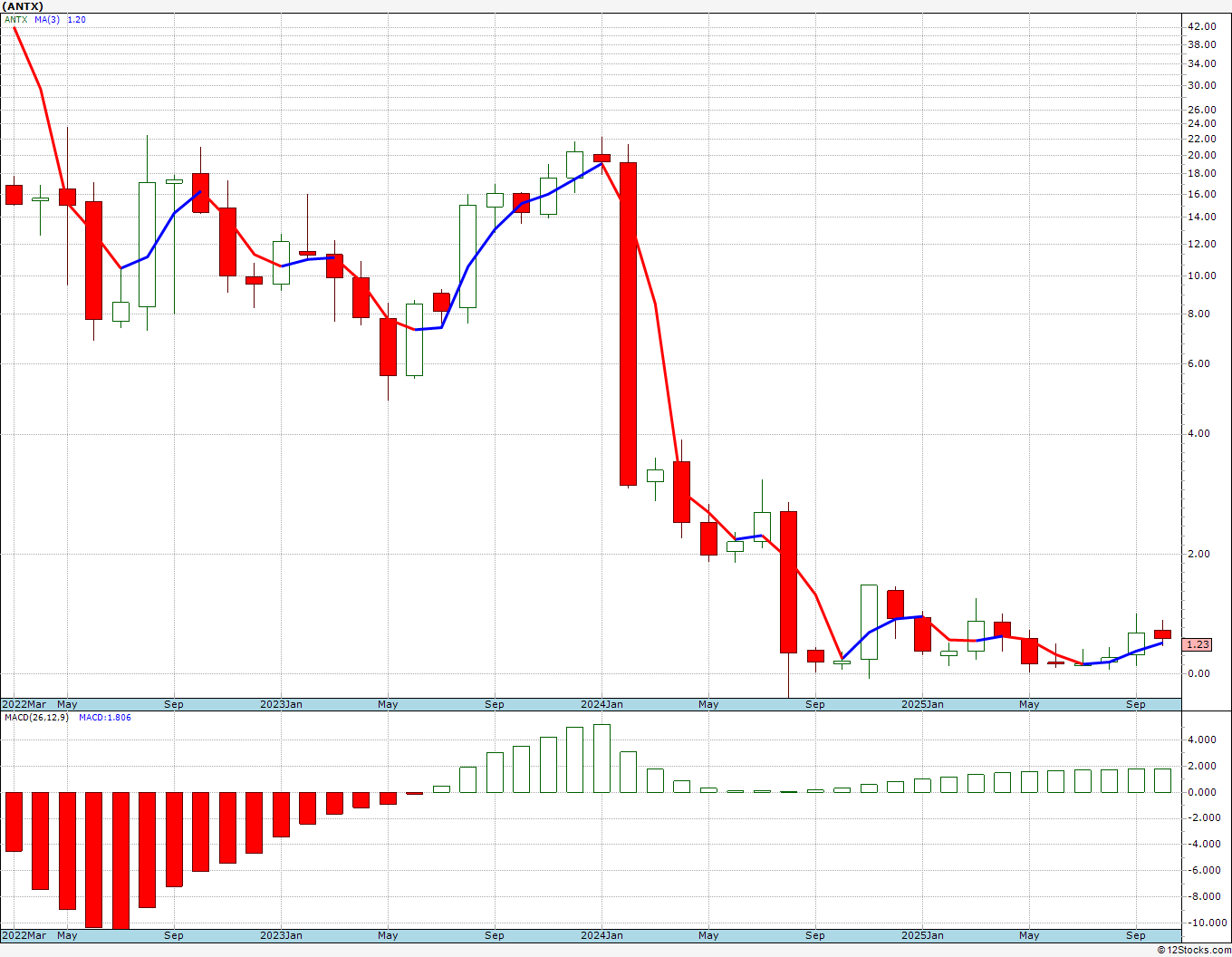Click the 22.00 price axis label
Screen dimensions: 1232x957
point(1201,139)
